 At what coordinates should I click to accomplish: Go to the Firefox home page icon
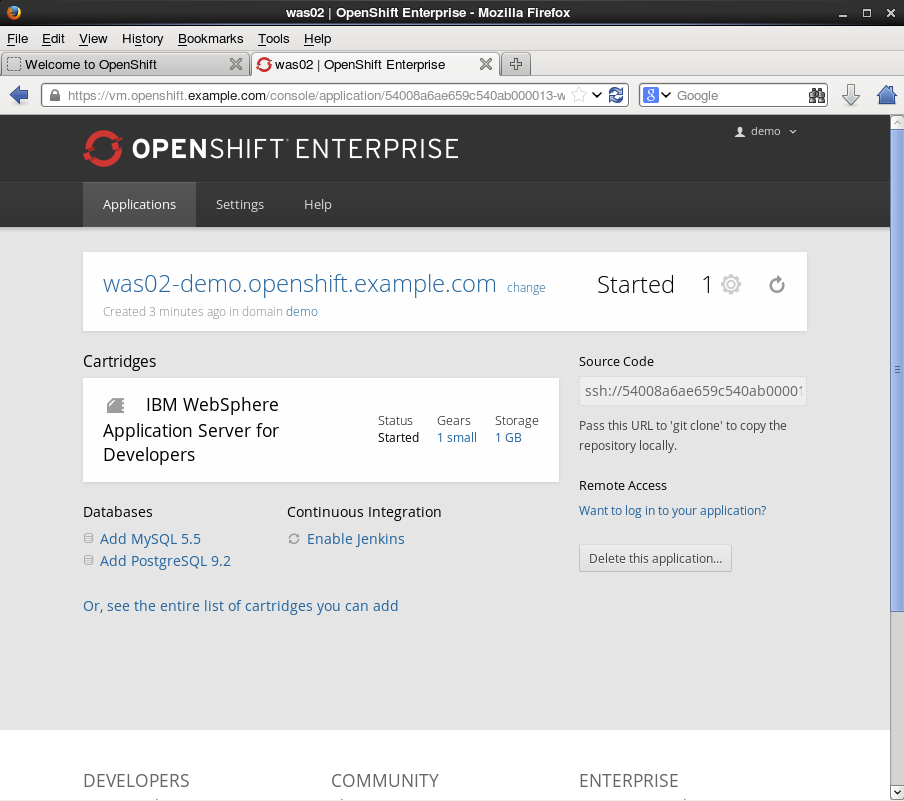887,95
